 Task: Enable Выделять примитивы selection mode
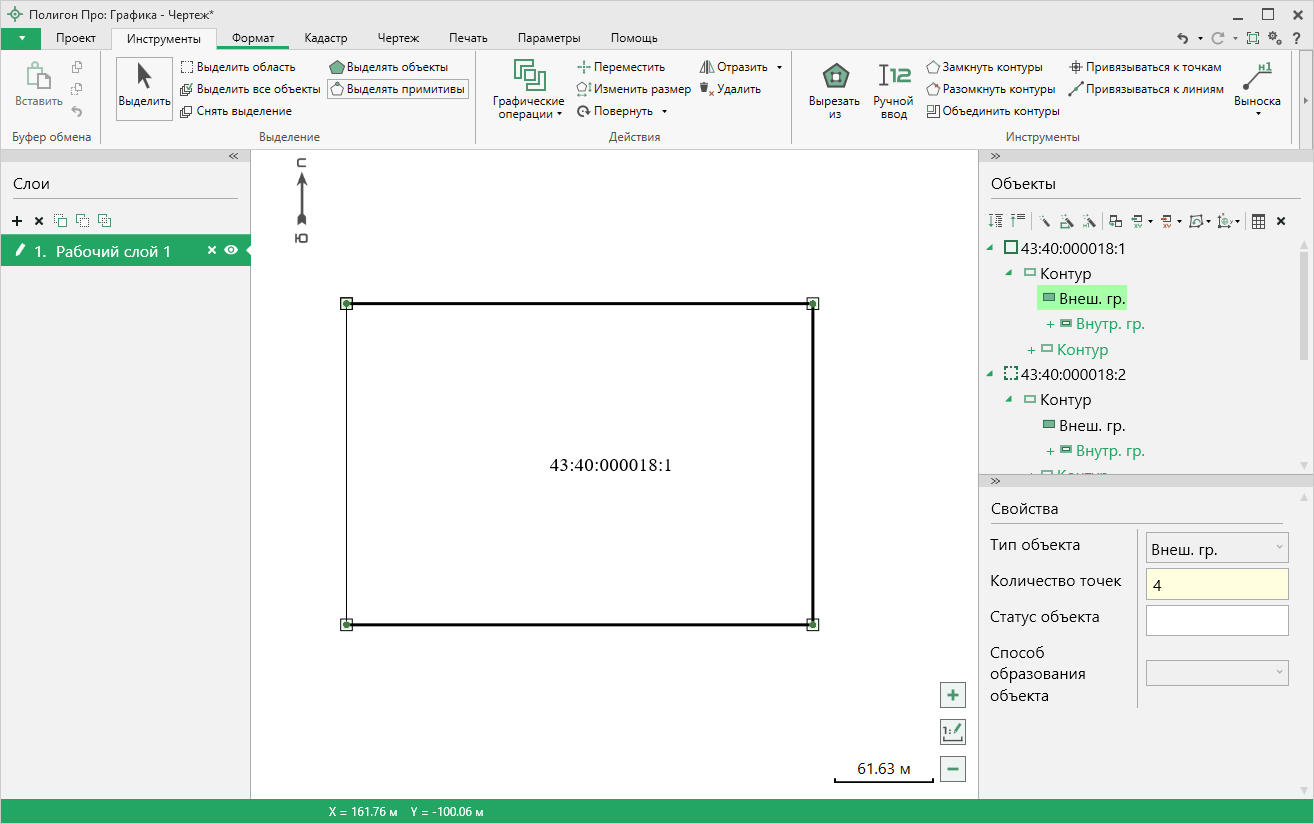pos(397,89)
